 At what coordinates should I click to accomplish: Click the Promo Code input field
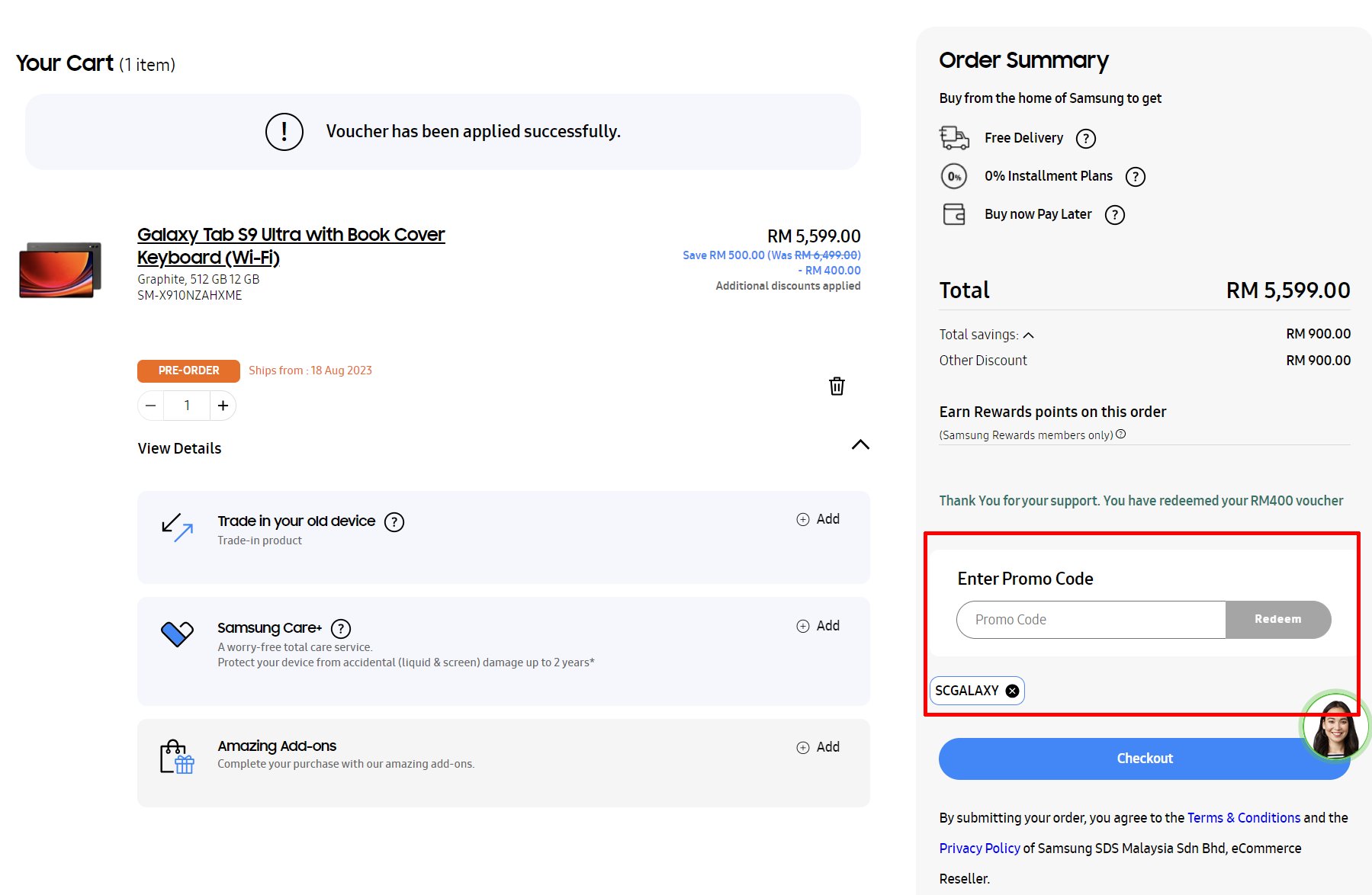tap(1091, 620)
